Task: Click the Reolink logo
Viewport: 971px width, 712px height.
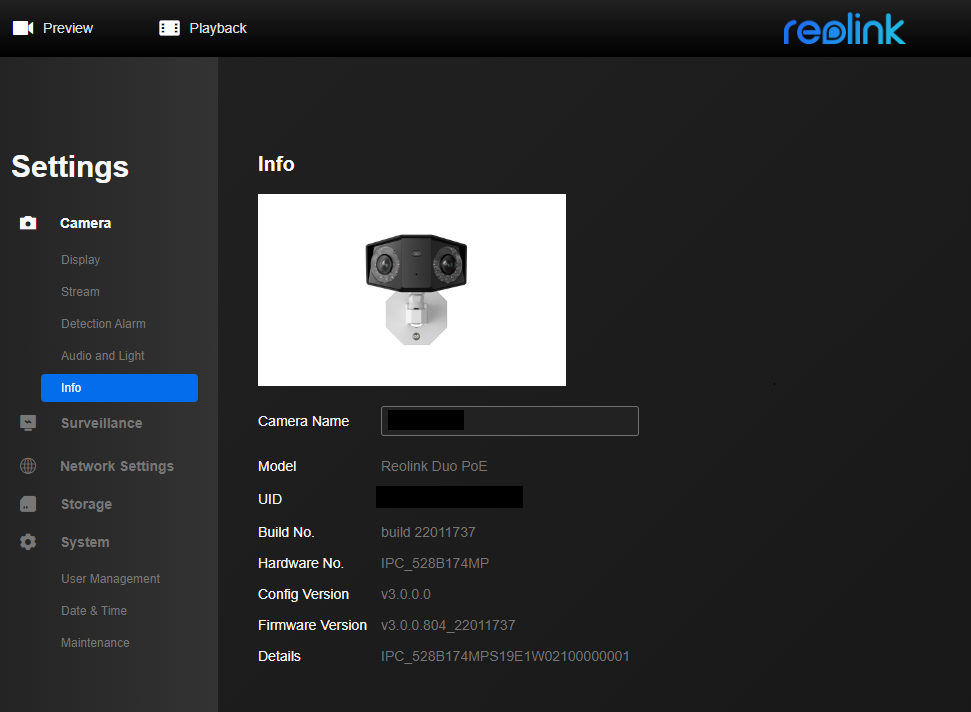Action: coord(844,29)
